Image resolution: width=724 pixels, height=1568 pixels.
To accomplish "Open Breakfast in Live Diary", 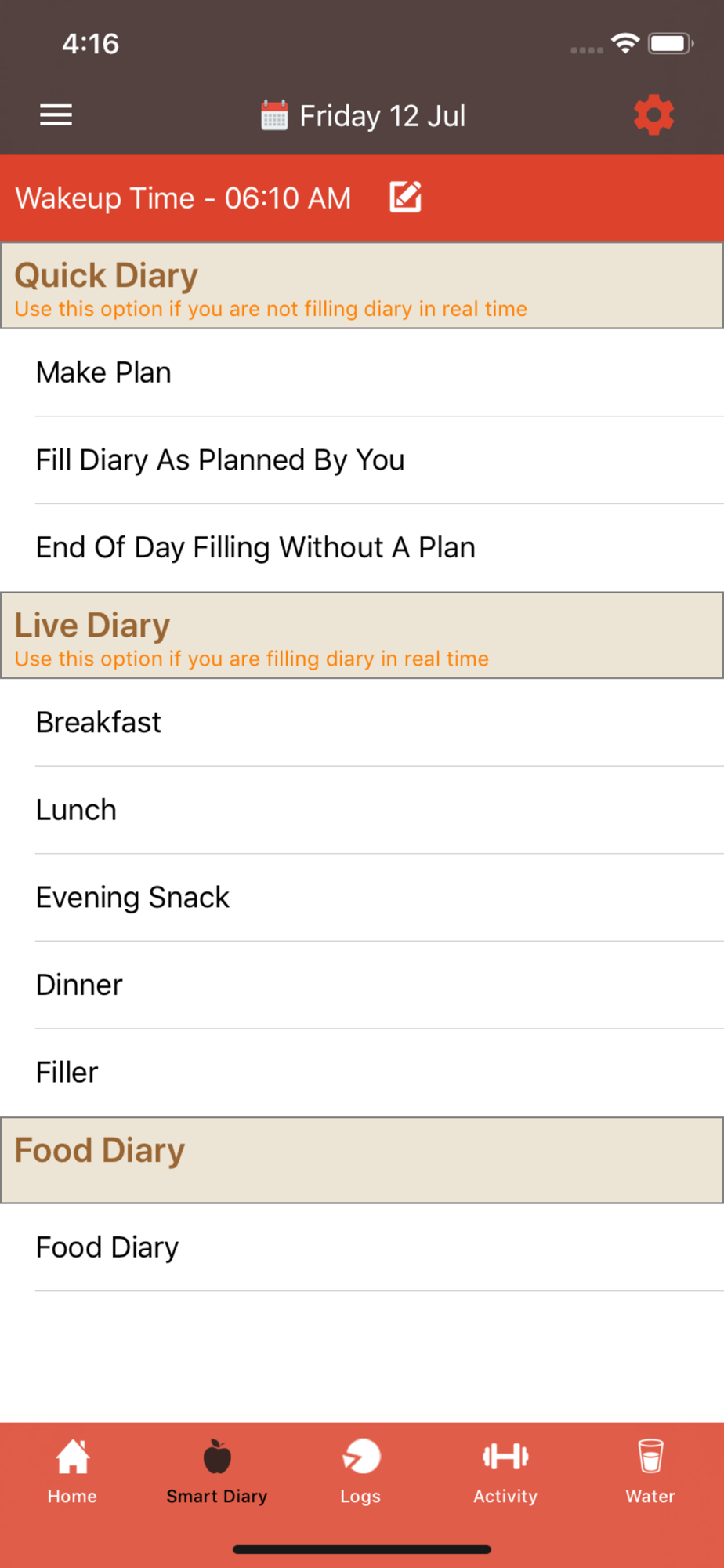I will coord(362,723).
